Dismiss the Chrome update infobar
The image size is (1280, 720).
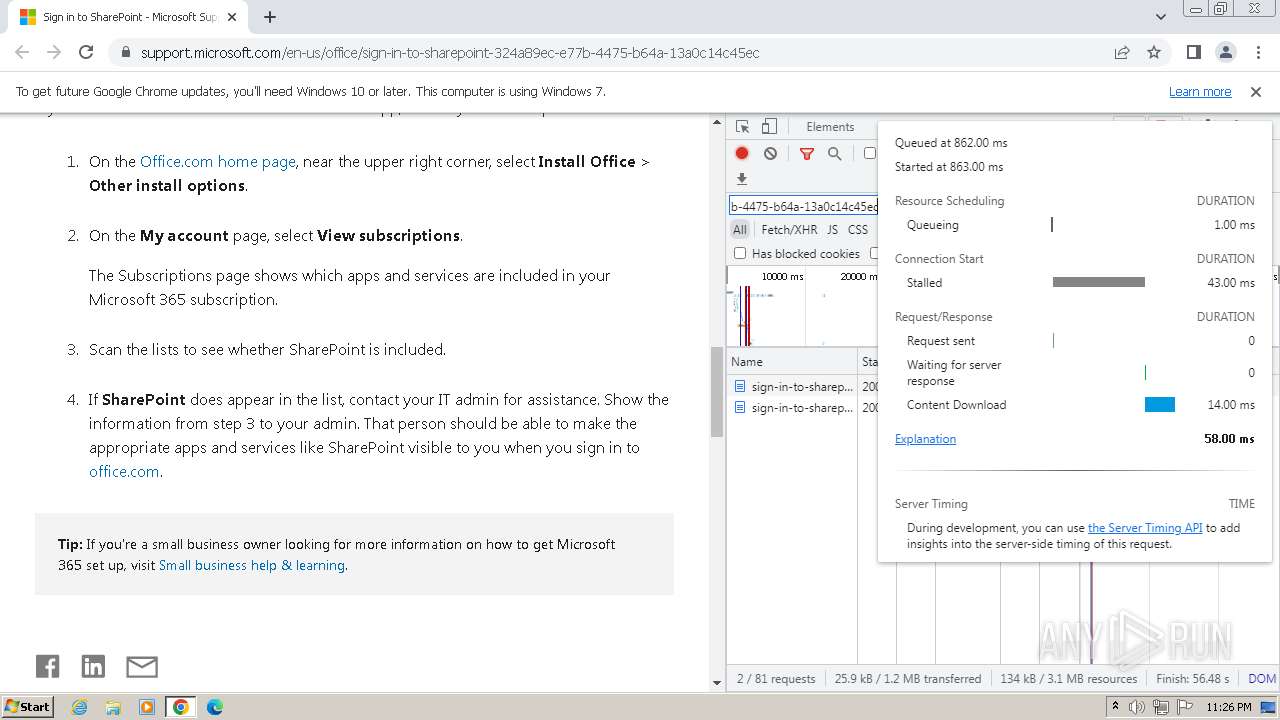coord(1256,91)
